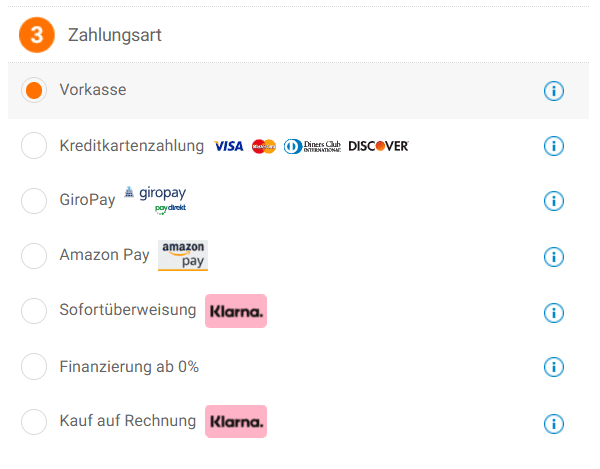Click the Zahlungsart step 3 heading
The image size is (600, 469).
click(114, 35)
